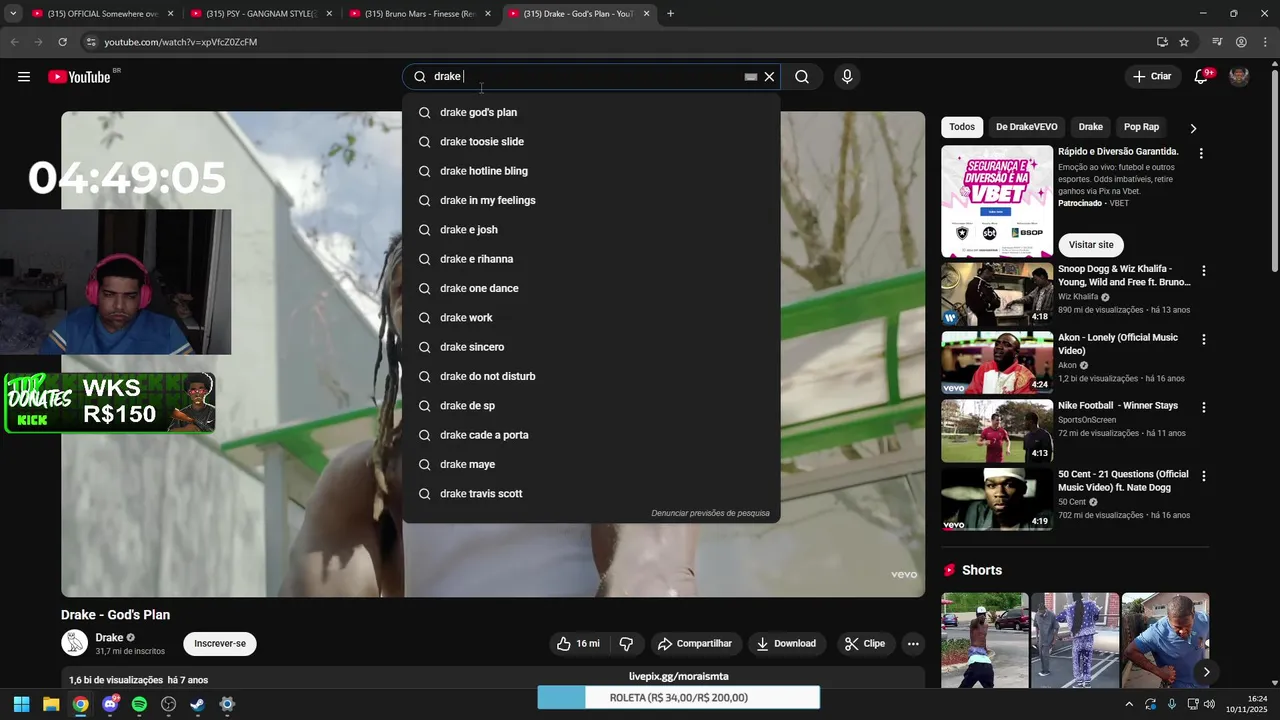This screenshot has width=1280, height=720.
Task: Show next Shorts with the arrow button
Action: [1206, 672]
